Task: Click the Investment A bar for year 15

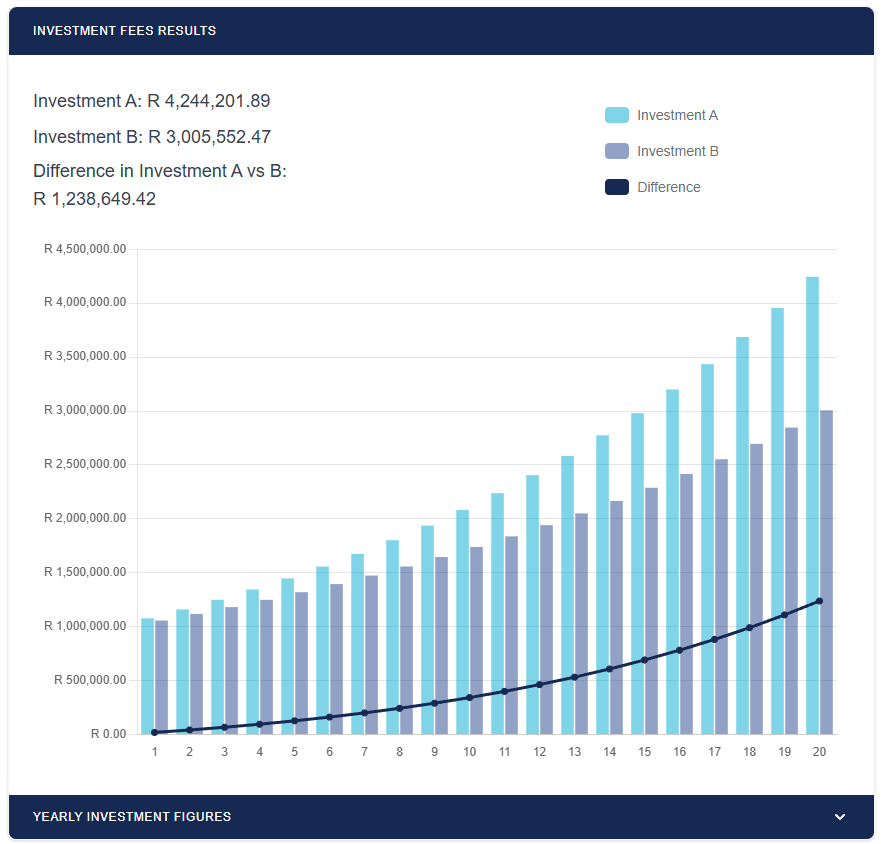Action: [x=637, y=573]
